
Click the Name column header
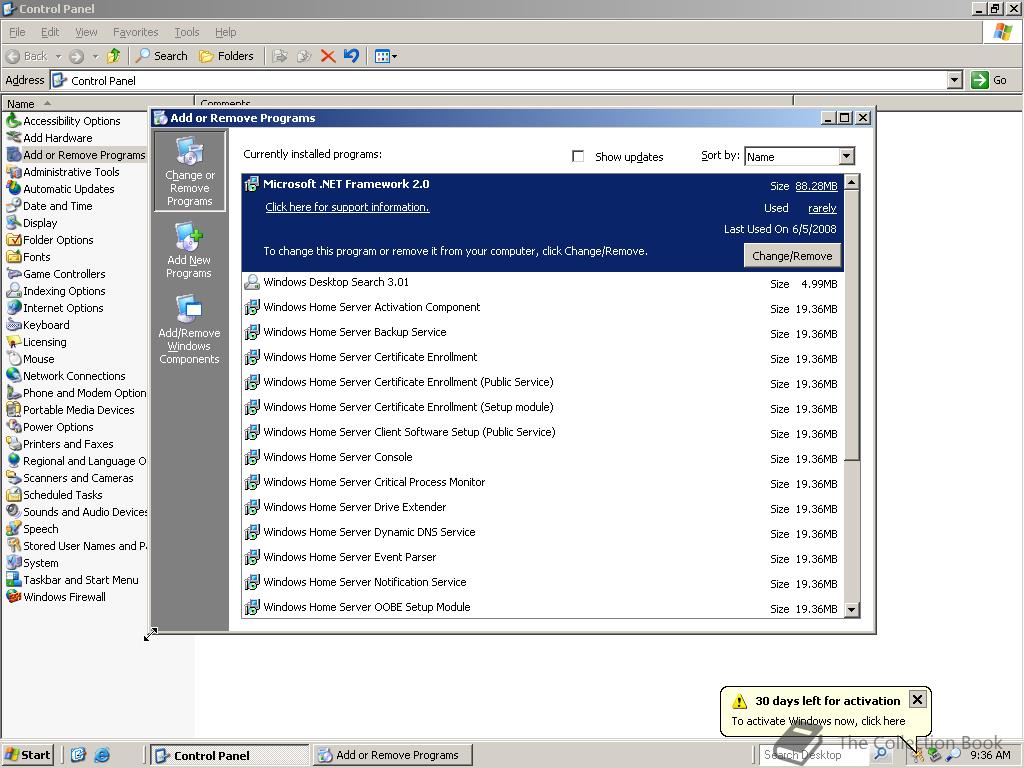(98, 103)
